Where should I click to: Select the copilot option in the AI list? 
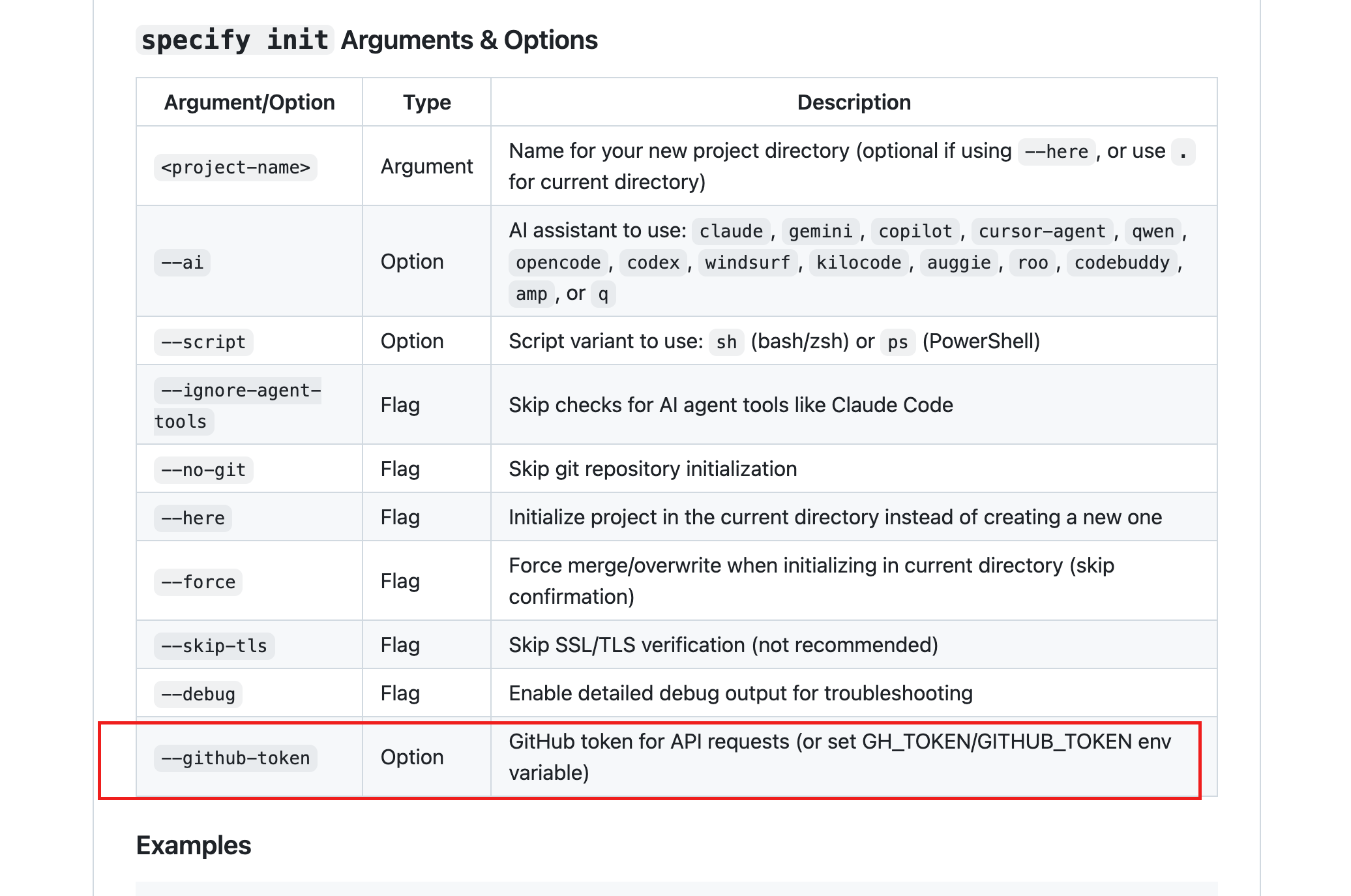[914, 231]
